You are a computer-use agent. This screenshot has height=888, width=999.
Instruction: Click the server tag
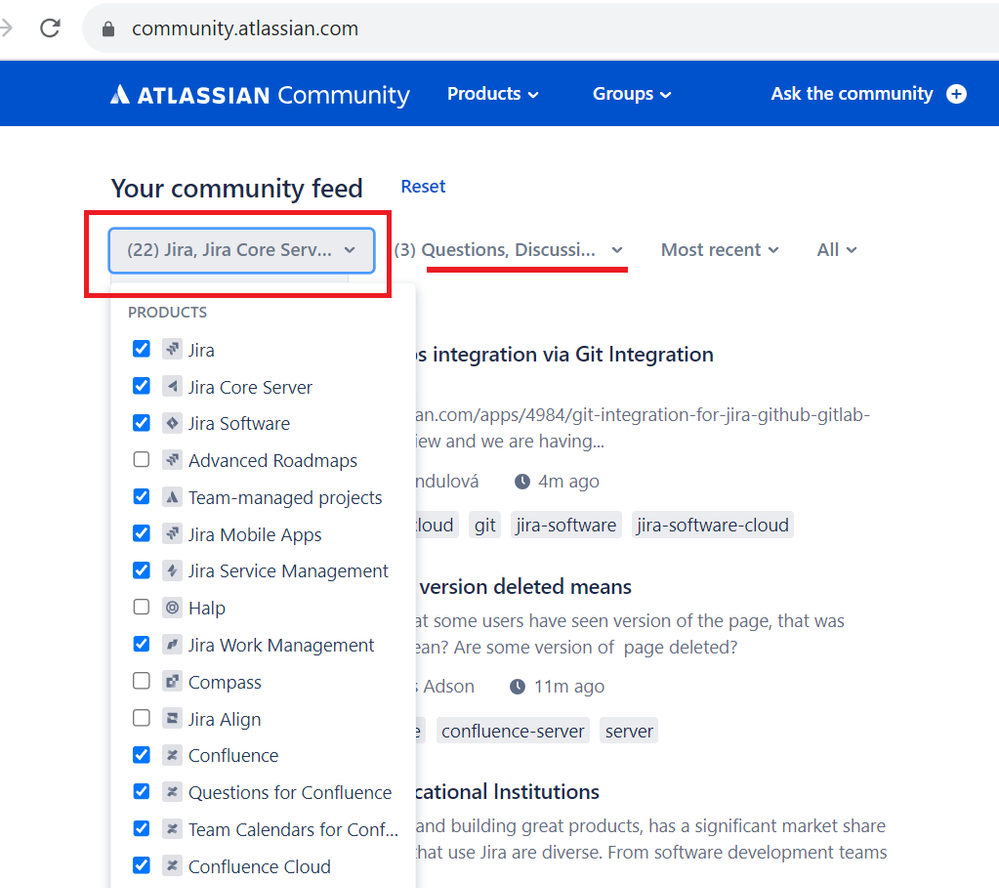(629, 731)
